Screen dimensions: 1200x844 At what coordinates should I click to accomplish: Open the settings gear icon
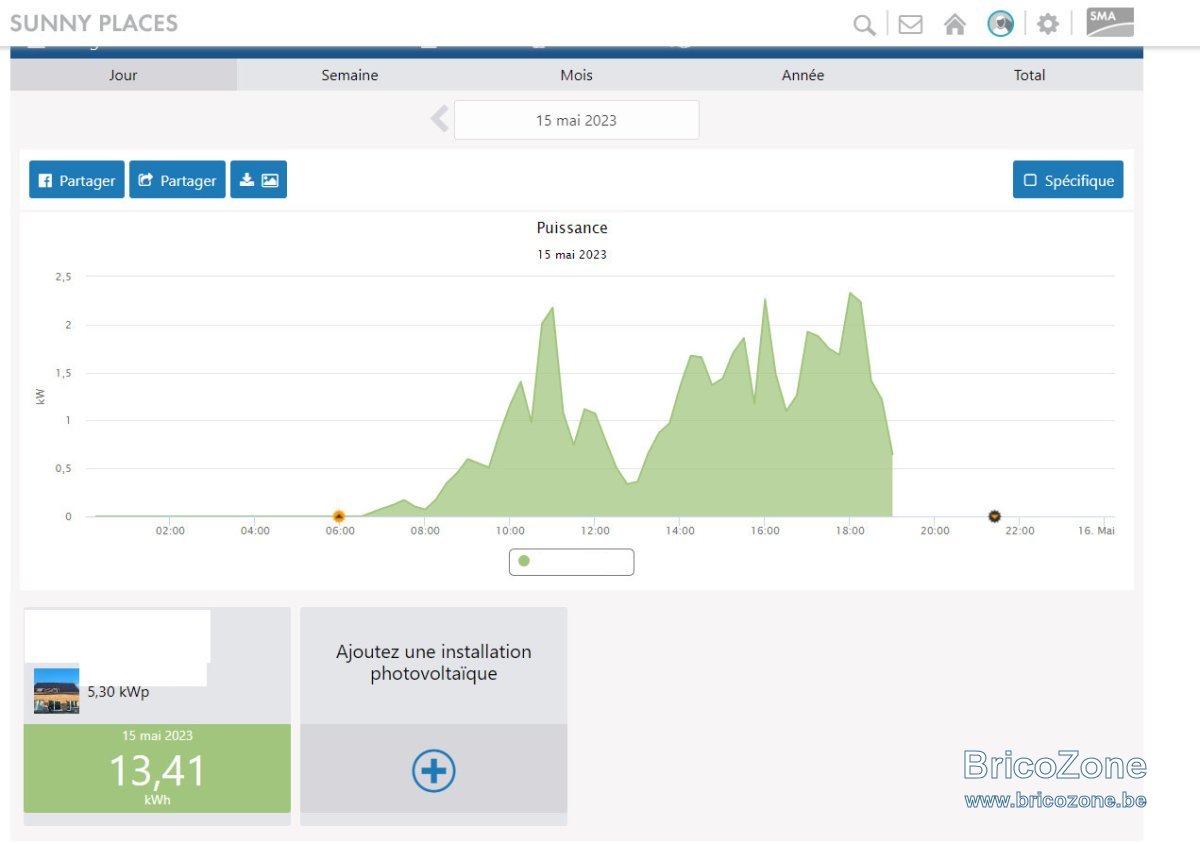(1047, 24)
